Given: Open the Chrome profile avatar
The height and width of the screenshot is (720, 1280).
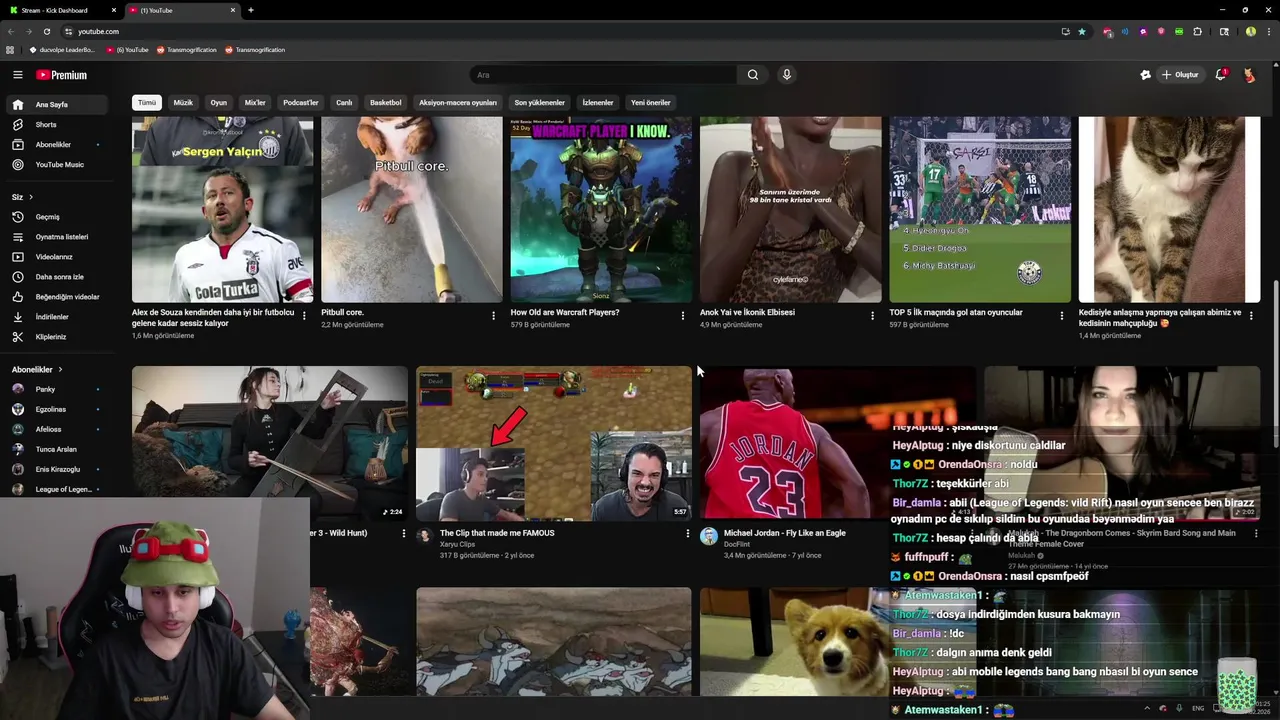Looking at the screenshot, I should pyautogui.click(x=1250, y=31).
